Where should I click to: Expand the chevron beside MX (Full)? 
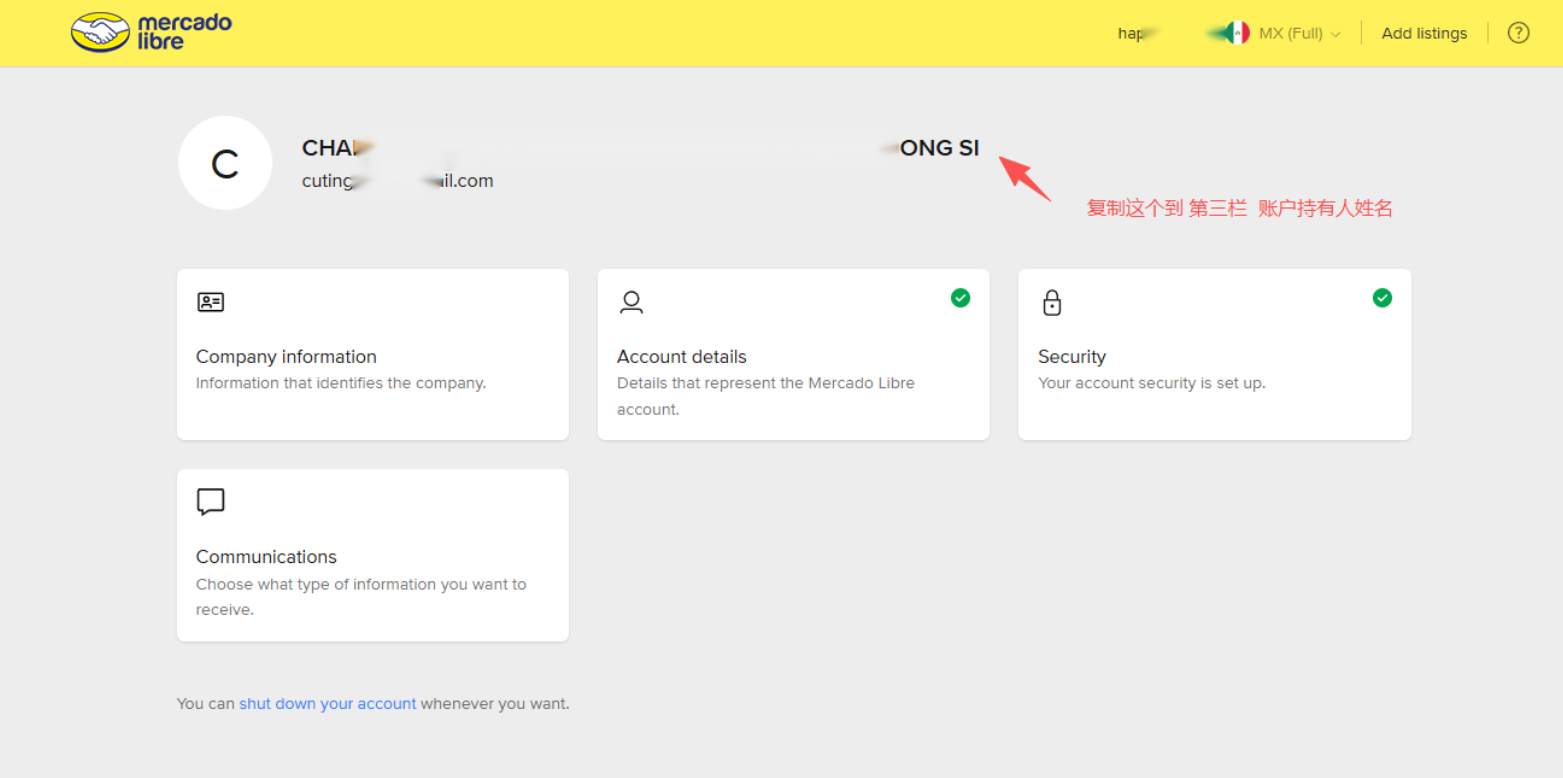(1336, 35)
